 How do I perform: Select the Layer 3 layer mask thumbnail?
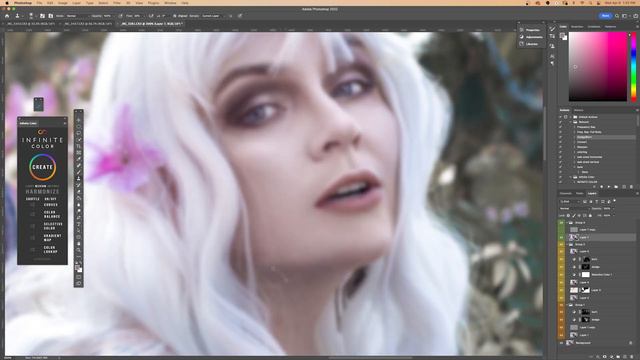[586, 290]
